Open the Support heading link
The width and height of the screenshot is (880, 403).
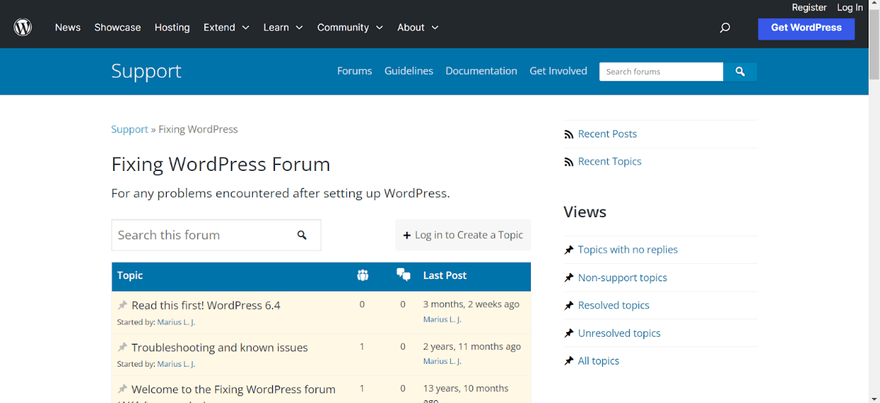coord(146,71)
